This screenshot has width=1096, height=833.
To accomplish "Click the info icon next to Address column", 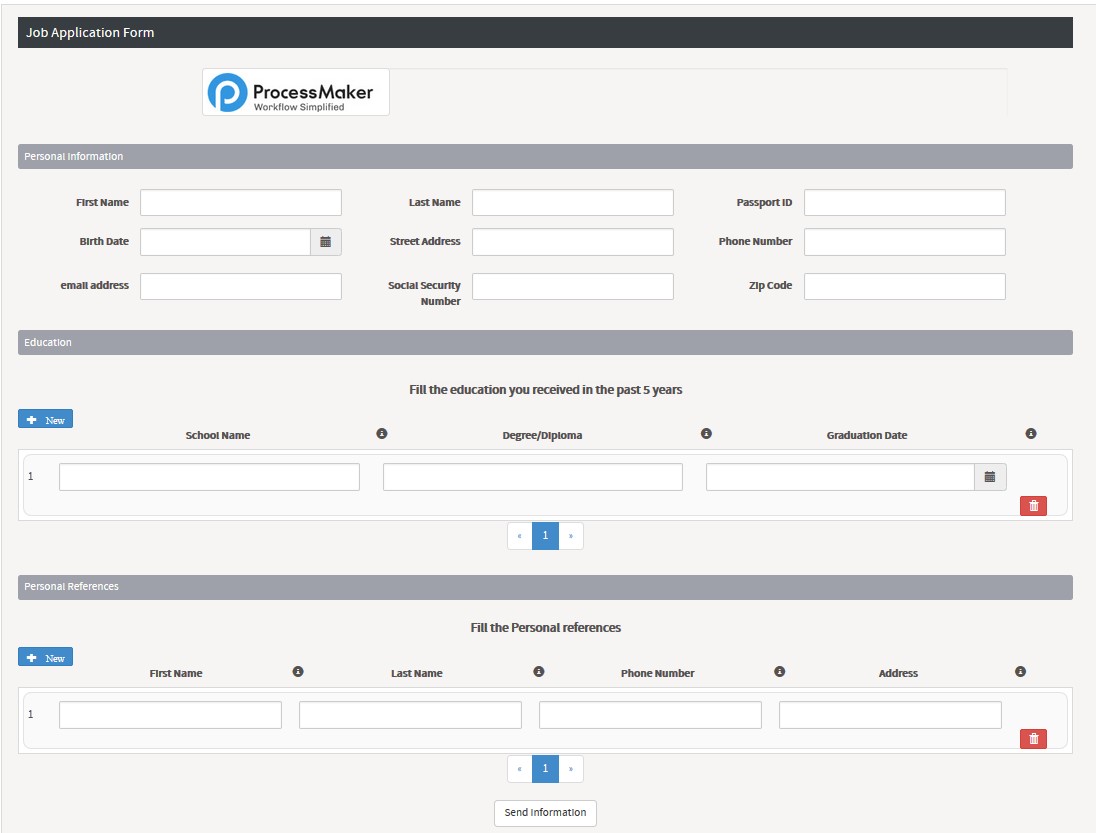I will 1021,671.
